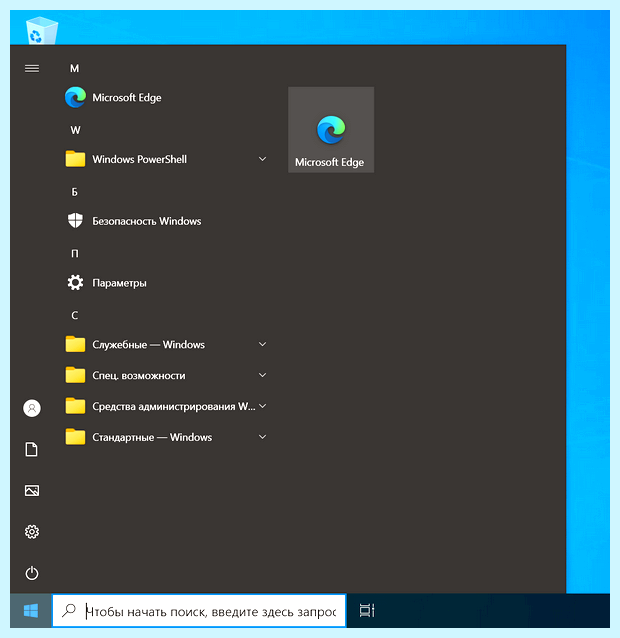Jump via the letter M header
Viewport: 620px width, 638px height.
click(74, 68)
